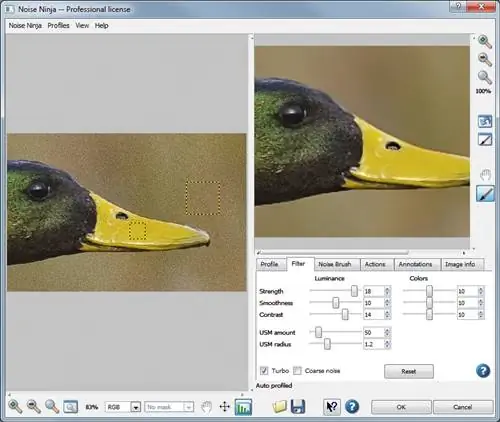Click the save floppy disk icon
This screenshot has width=500, height=422.
point(298,407)
